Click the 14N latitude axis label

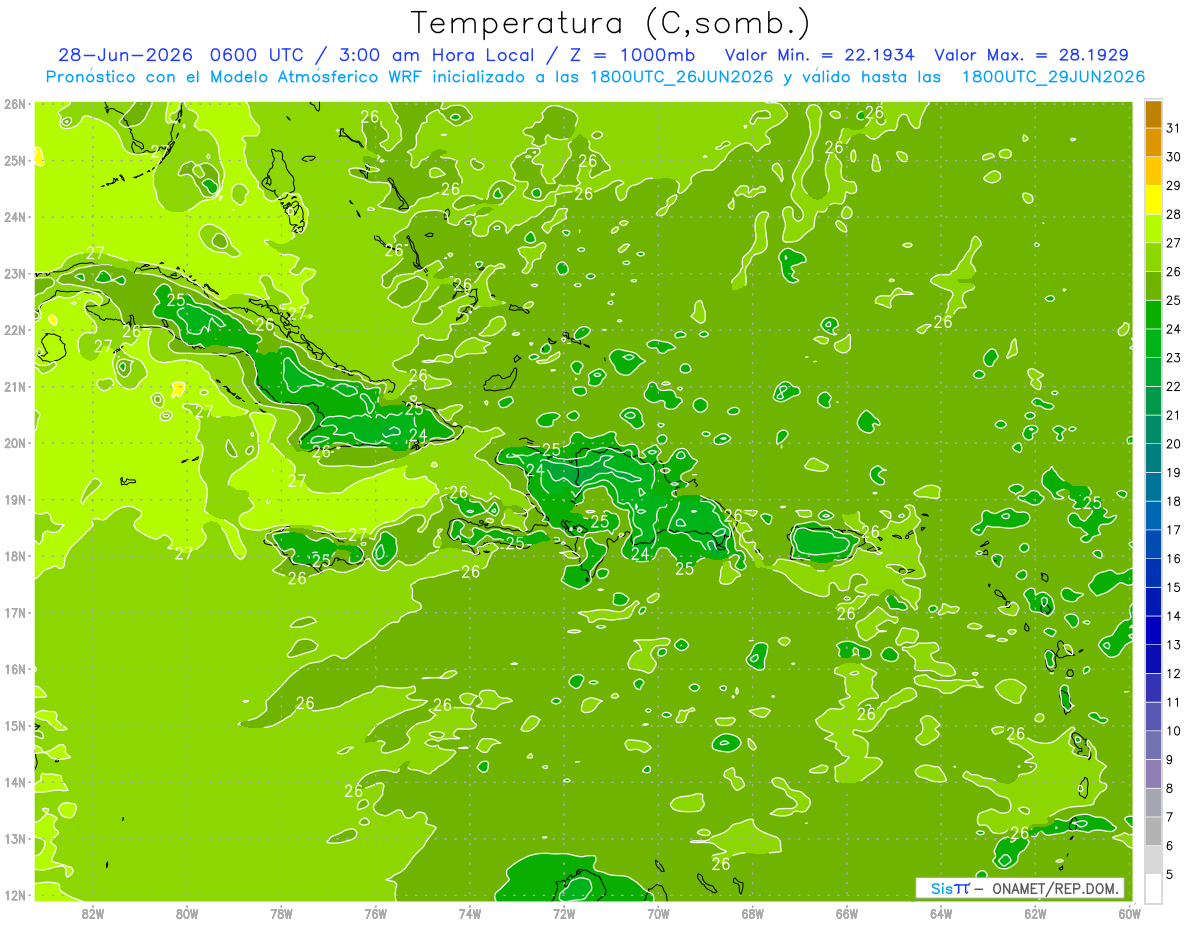click(14, 782)
